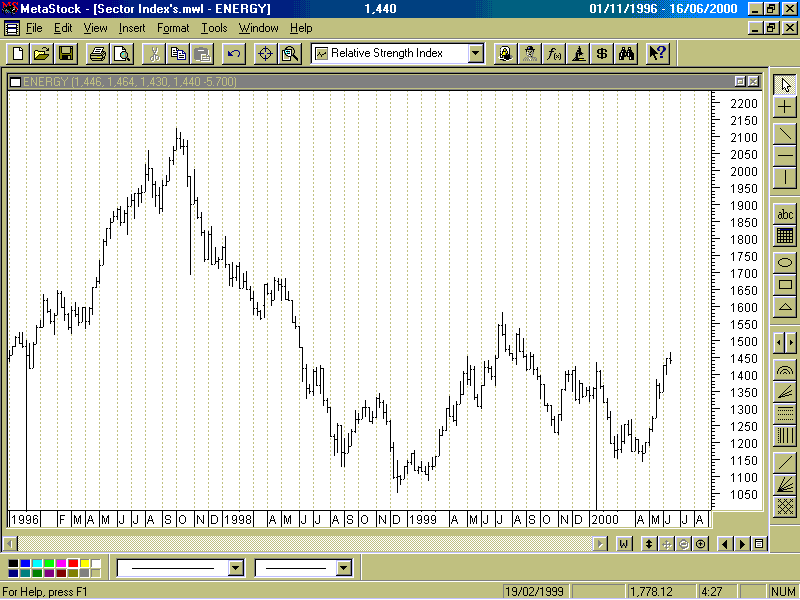Undo the last action

point(234,54)
